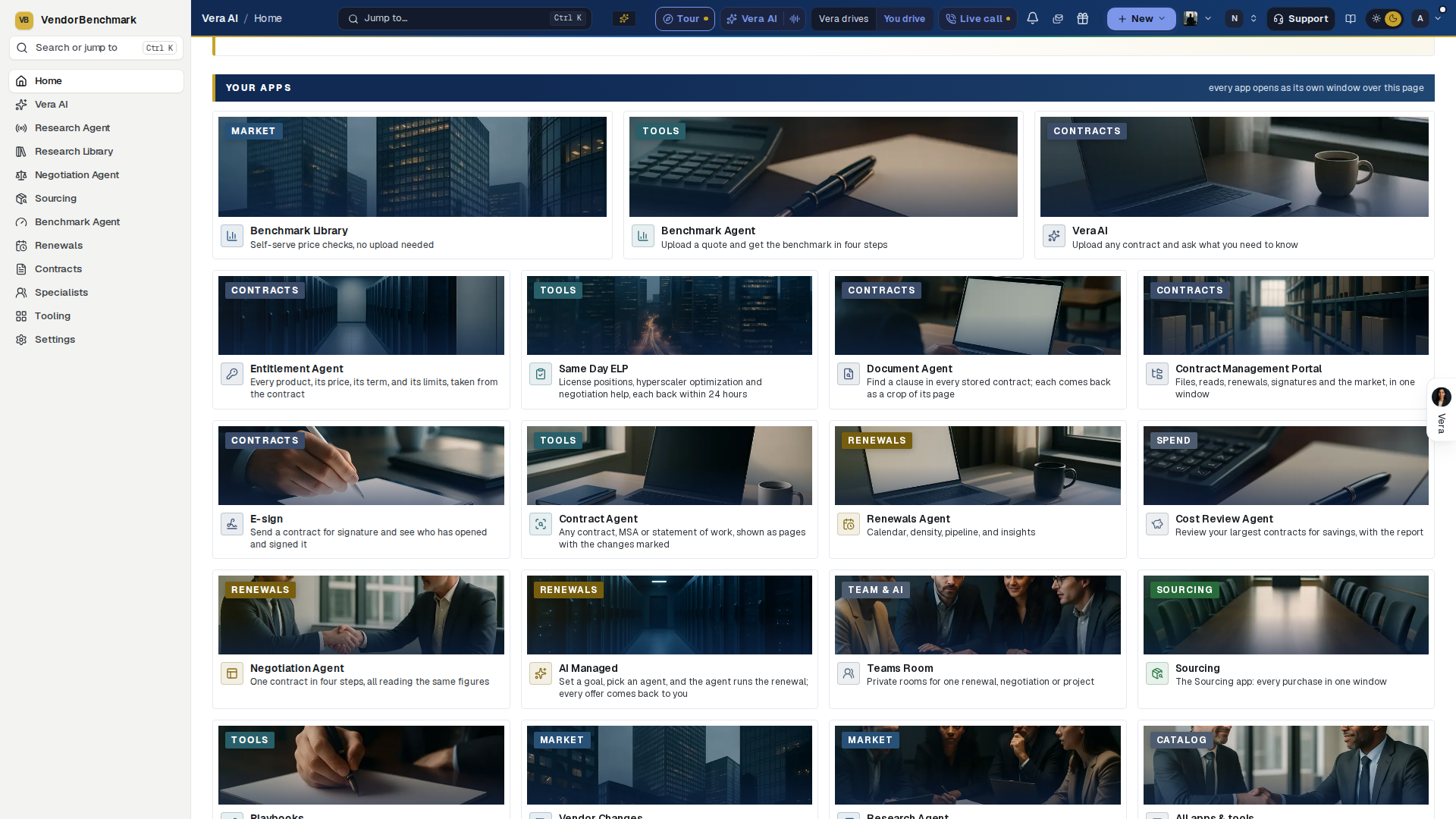Open the messages inbox icon
This screenshot has height=819, width=1456.
[1058, 18]
